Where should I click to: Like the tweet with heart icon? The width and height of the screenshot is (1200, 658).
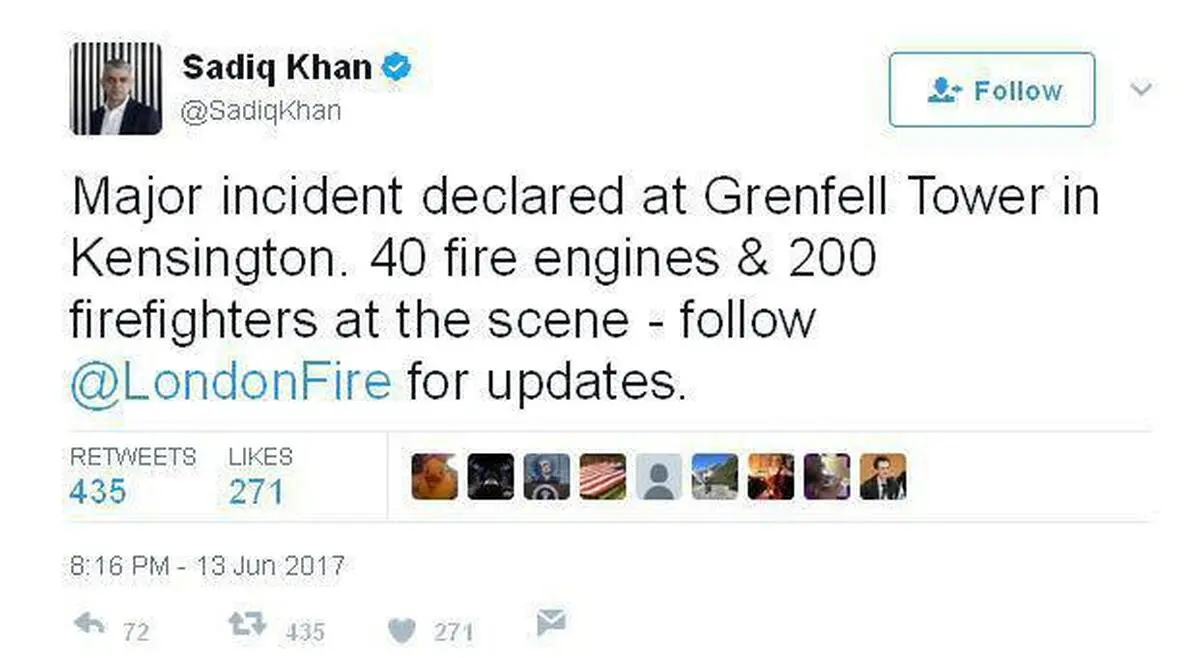point(400,628)
